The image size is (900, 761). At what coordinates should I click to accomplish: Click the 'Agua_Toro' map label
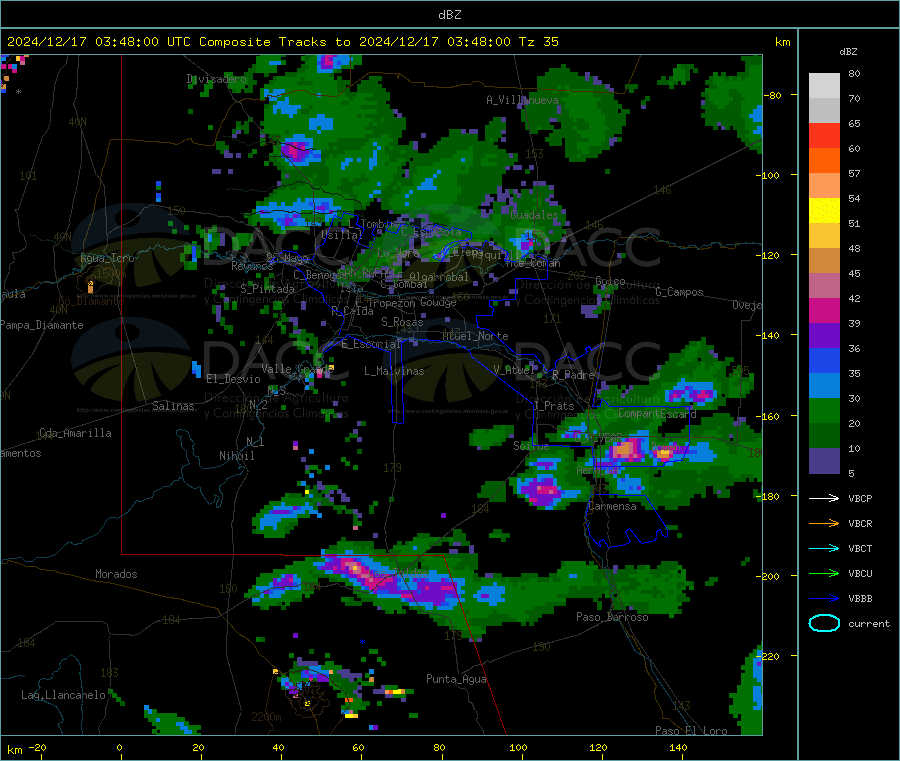pyautogui.click(x=107, y=258)
